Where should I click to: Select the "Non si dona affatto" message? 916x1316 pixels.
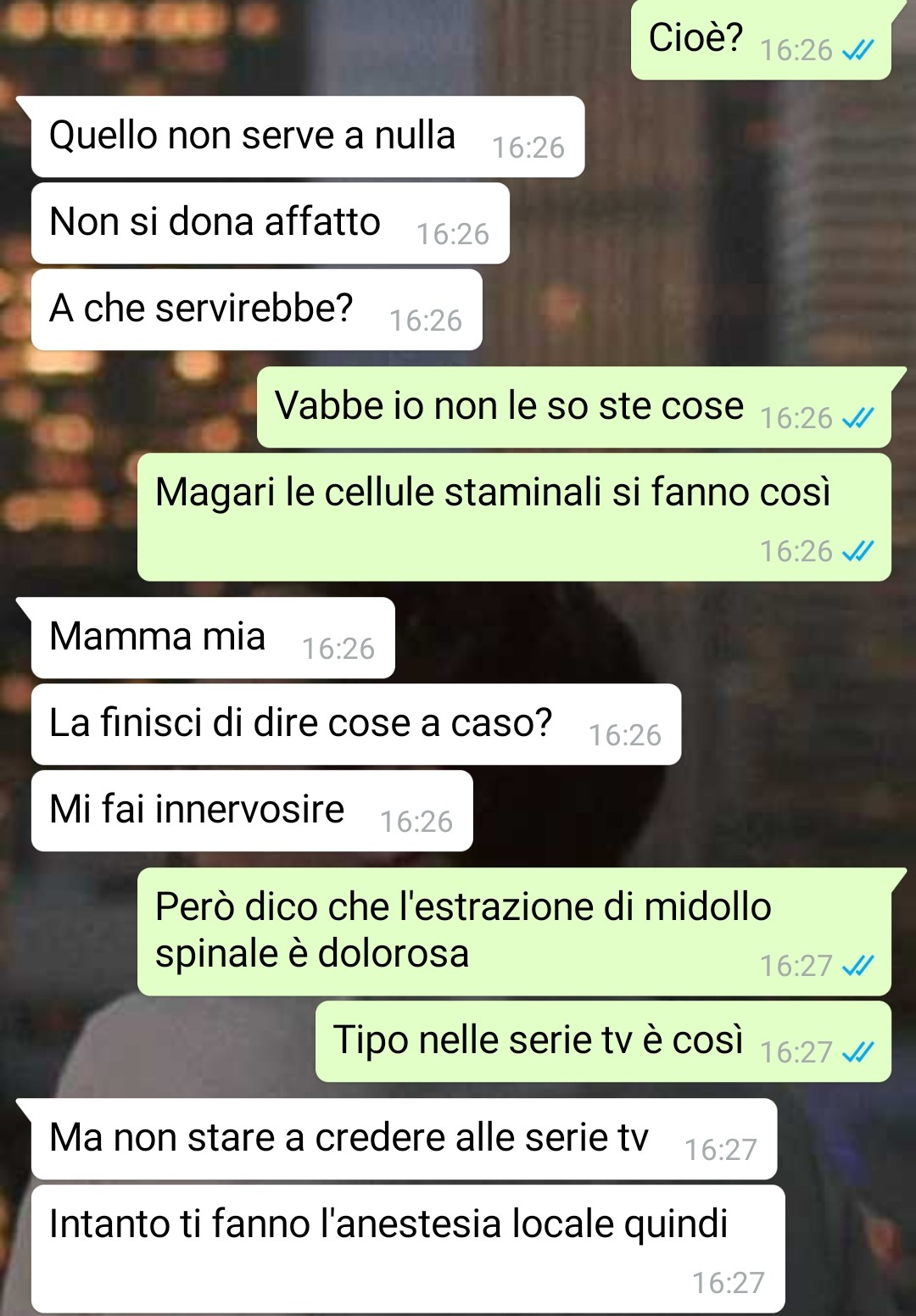click(x=271, y=223)
